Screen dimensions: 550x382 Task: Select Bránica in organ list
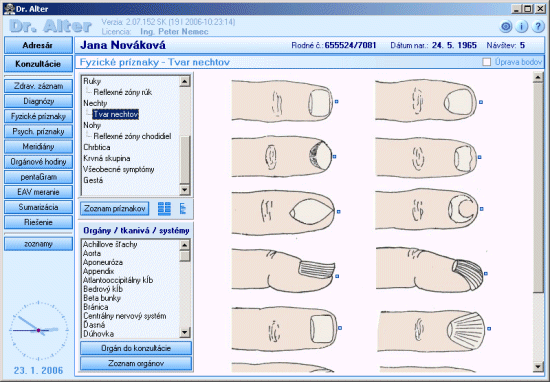coord(96,307)
